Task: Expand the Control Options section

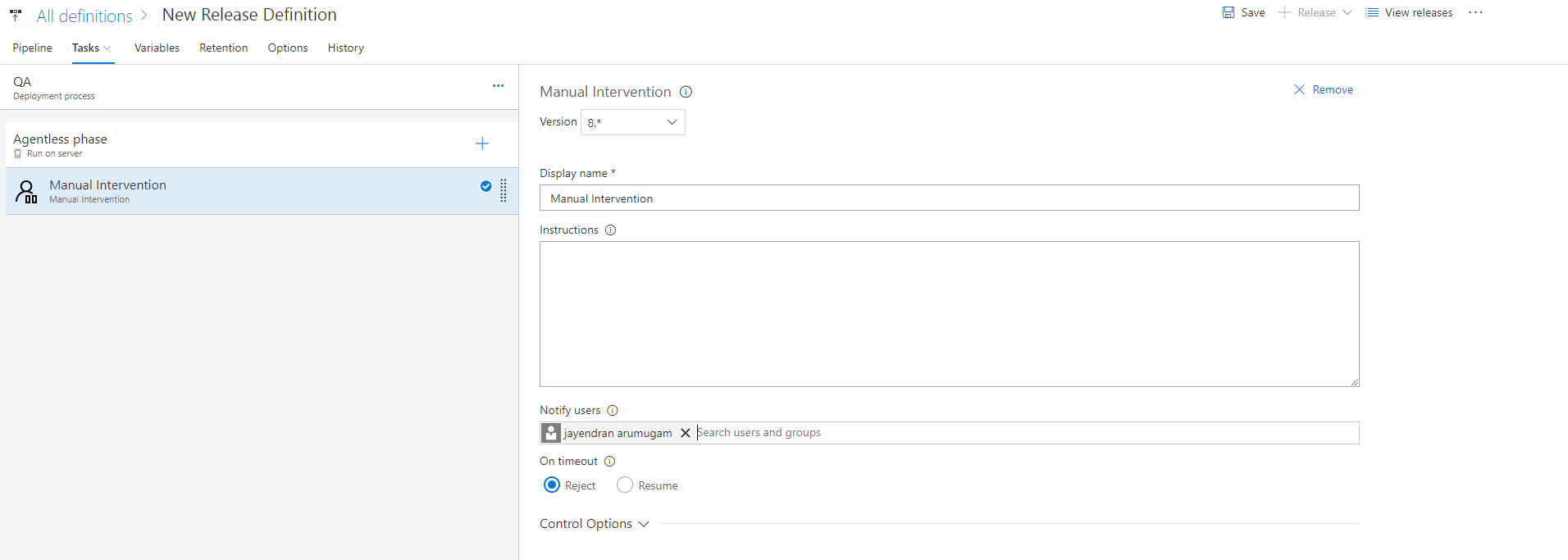Action: (x=595, y=524)
